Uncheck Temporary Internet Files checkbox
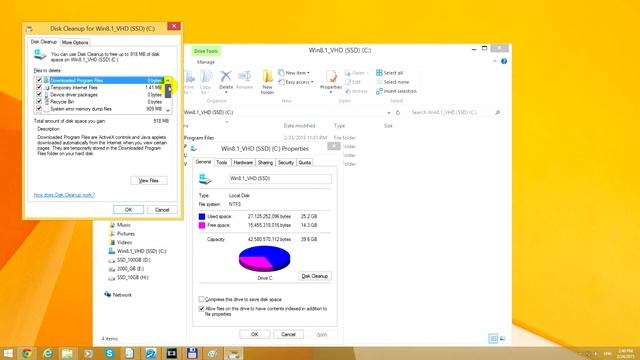The width and height of the screenshot is (640, 360). (39, 87)
